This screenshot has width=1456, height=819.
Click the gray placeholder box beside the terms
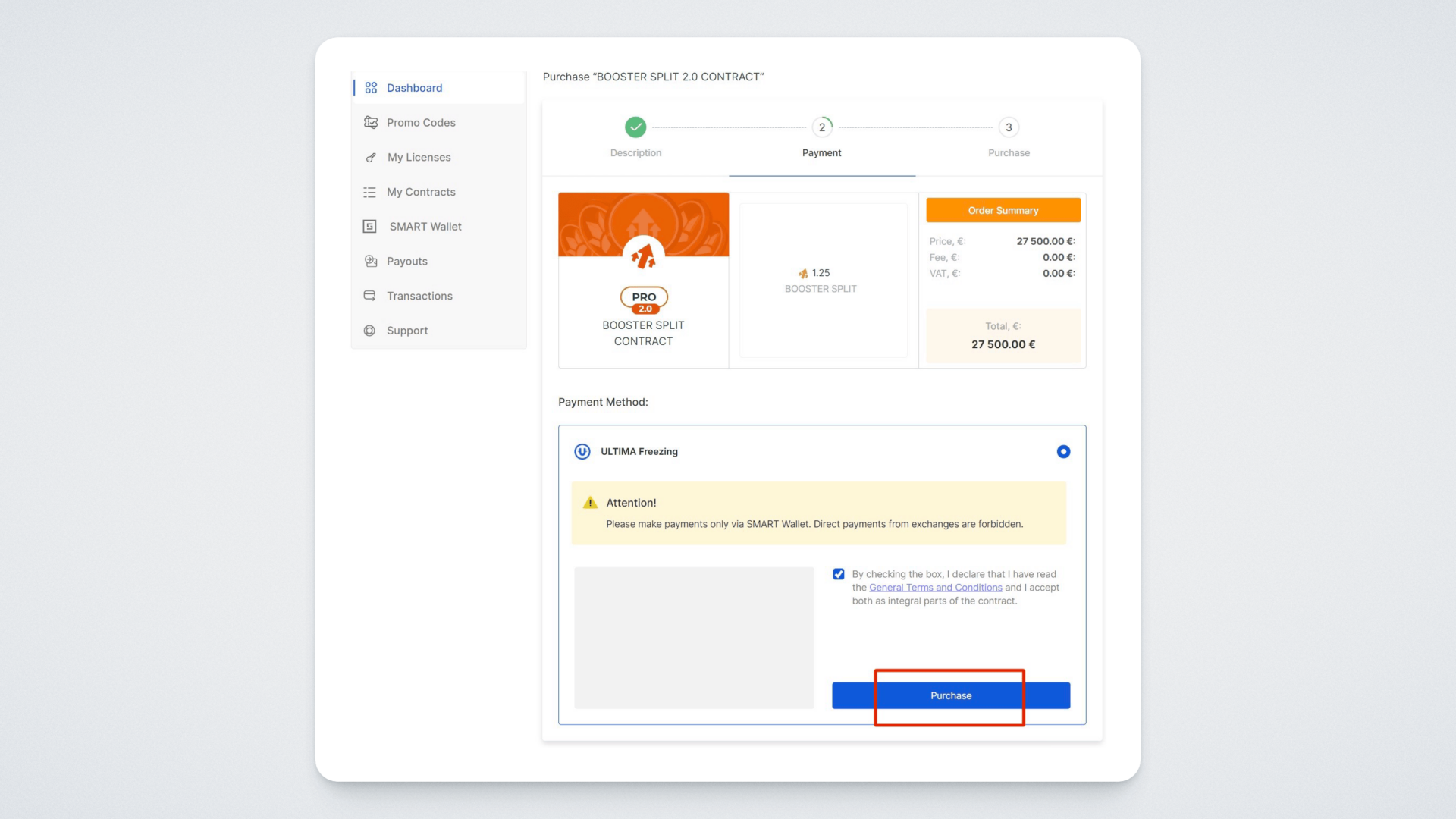pos(694,638)
